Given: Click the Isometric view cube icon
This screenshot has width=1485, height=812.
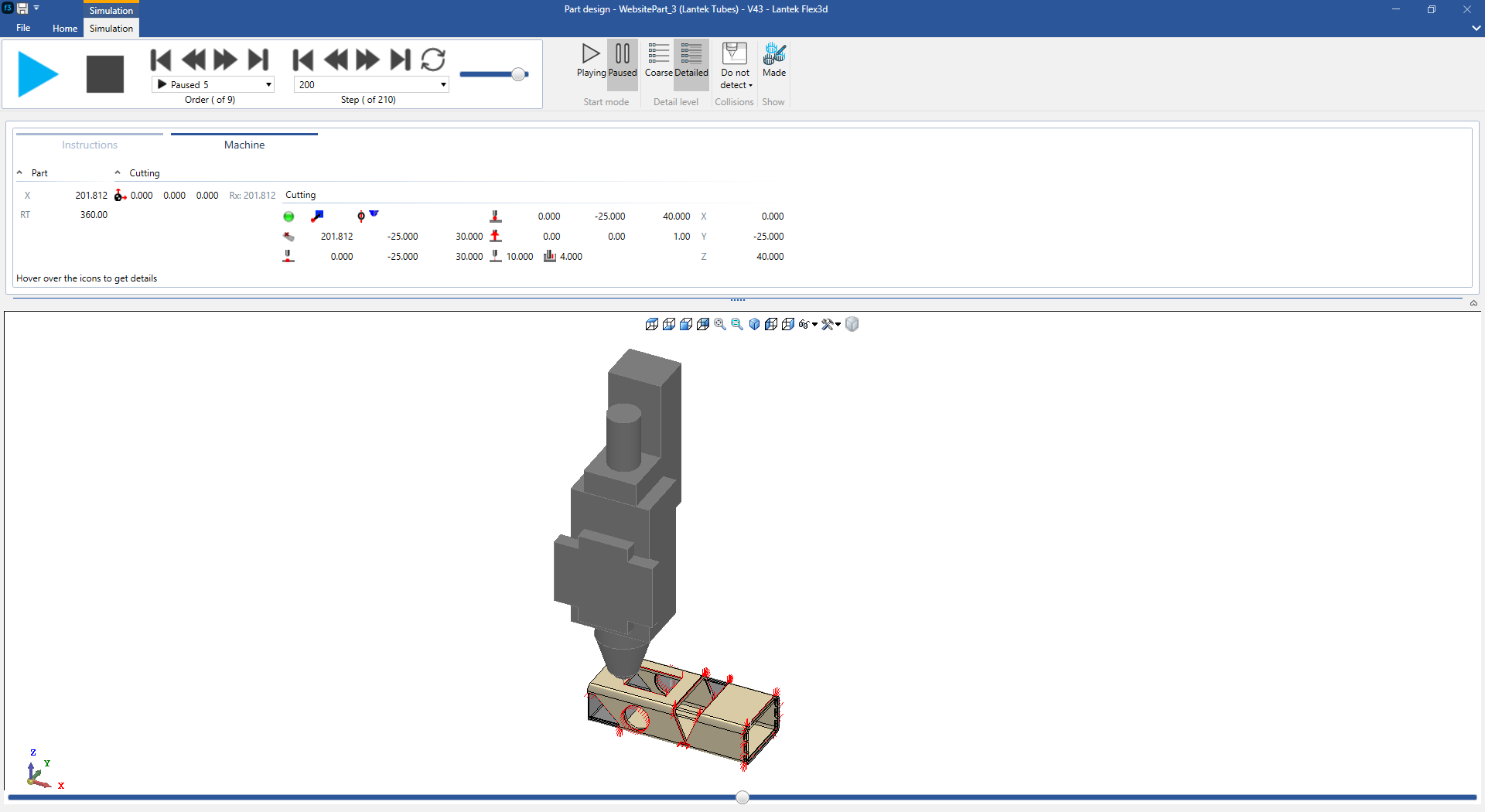Looking at the screenshot, I should click(x=754, y=324).
